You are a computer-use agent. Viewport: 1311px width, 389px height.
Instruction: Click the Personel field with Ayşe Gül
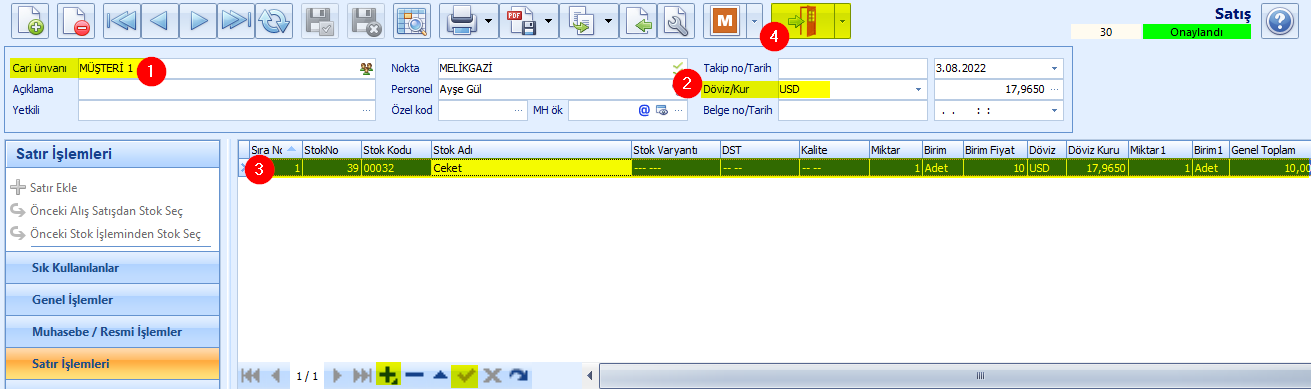tap(562, 89)
